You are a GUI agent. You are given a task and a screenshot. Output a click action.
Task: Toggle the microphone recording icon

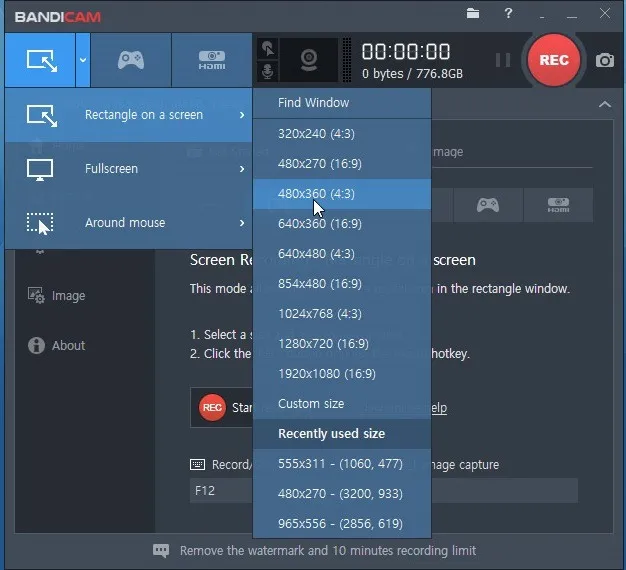pyautogui.click(x=268, y=71)
